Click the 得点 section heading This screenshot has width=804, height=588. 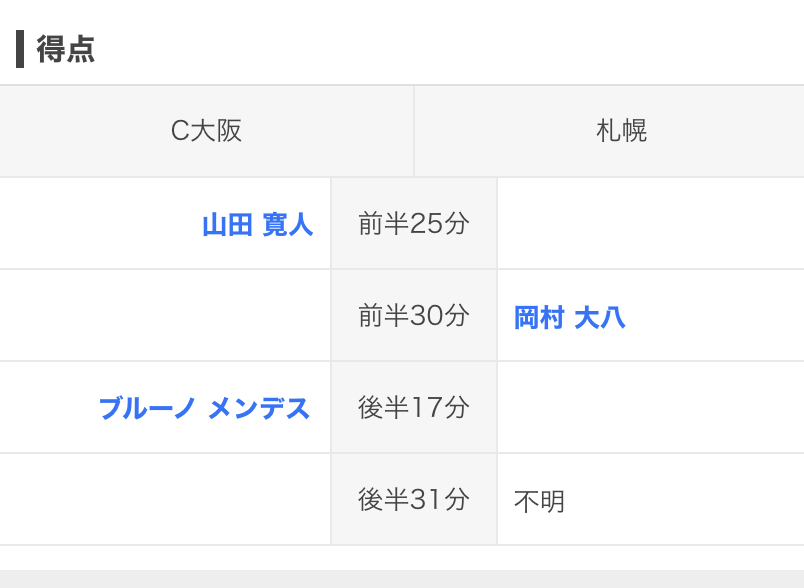click(66, 49)
